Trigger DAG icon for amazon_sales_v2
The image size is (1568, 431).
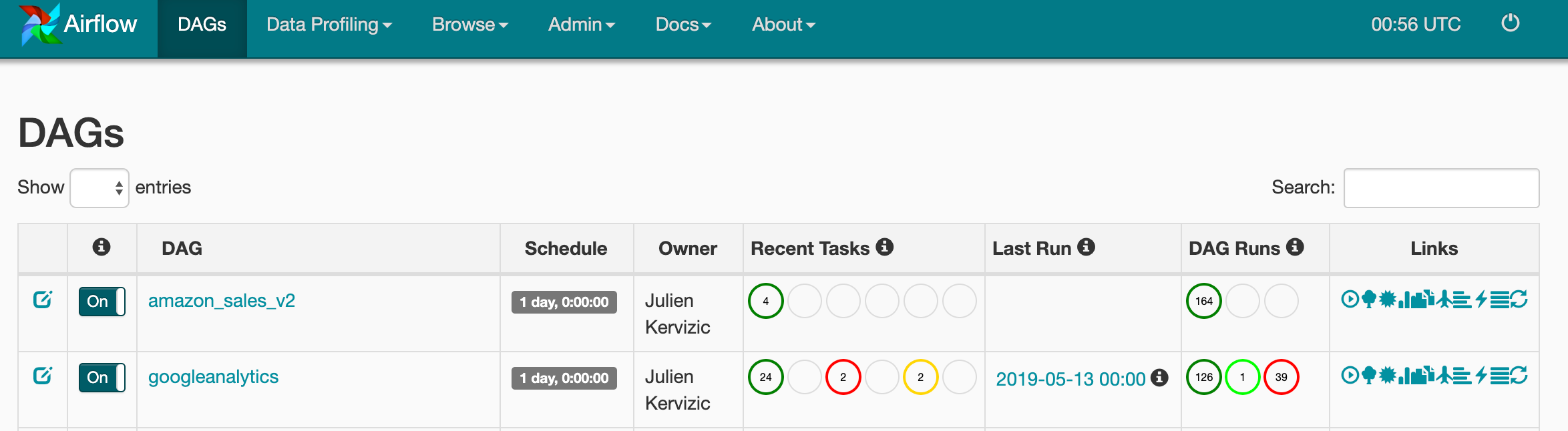click(x=1350, y=299)
